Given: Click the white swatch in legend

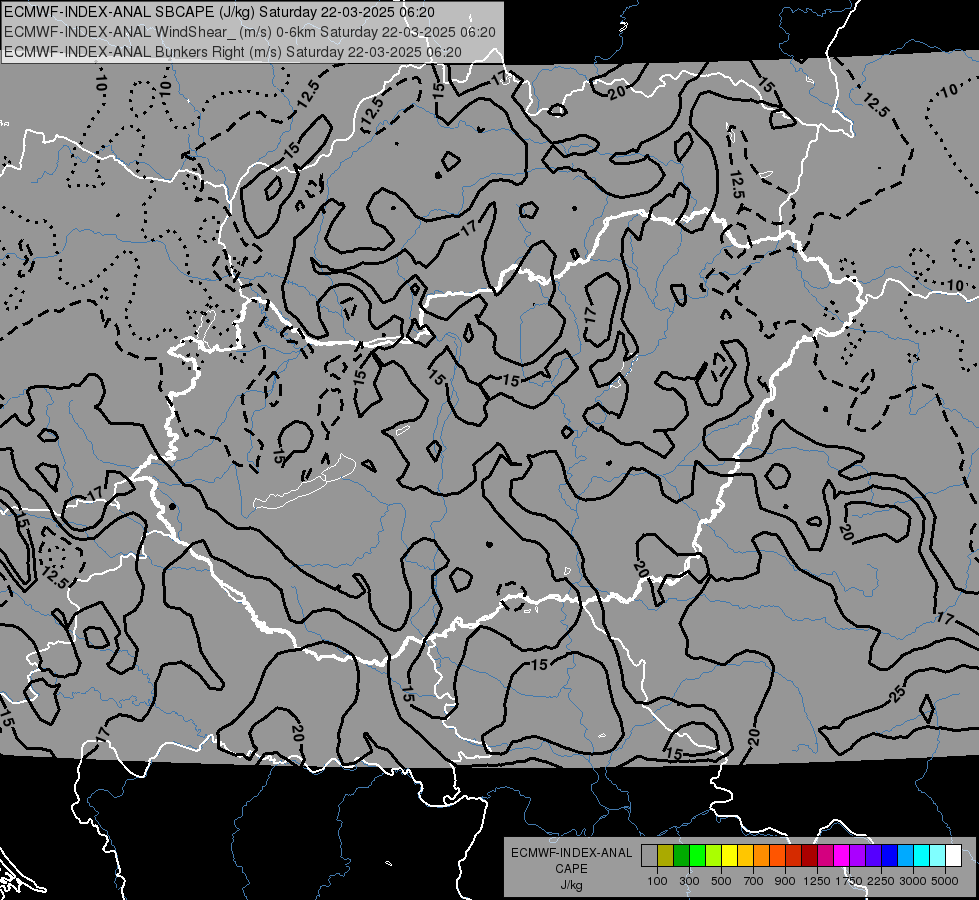Looking at the screenshot, I should point(953,856).
